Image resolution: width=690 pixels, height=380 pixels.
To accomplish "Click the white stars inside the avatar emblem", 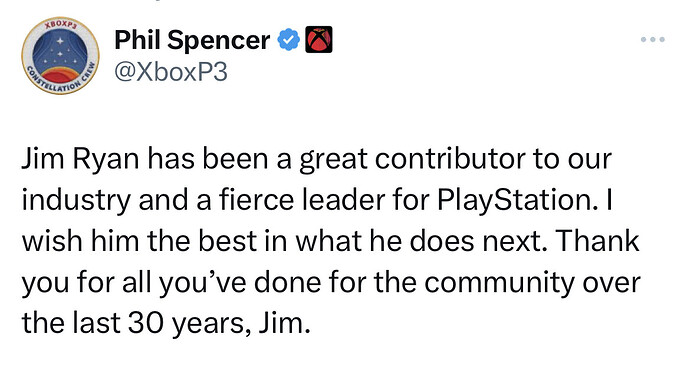I will tap(60, 53).
